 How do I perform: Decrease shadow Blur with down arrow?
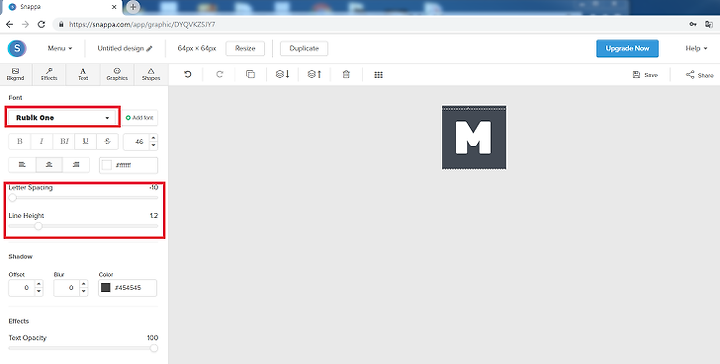[84, 291]
